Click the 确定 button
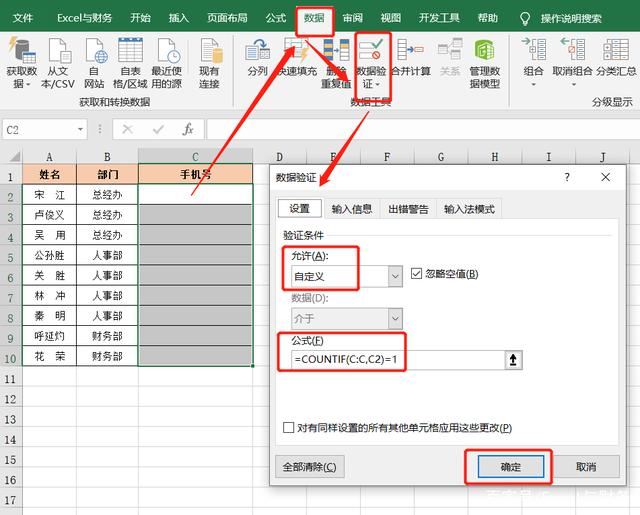640x515 pixels. pos(510,466)
